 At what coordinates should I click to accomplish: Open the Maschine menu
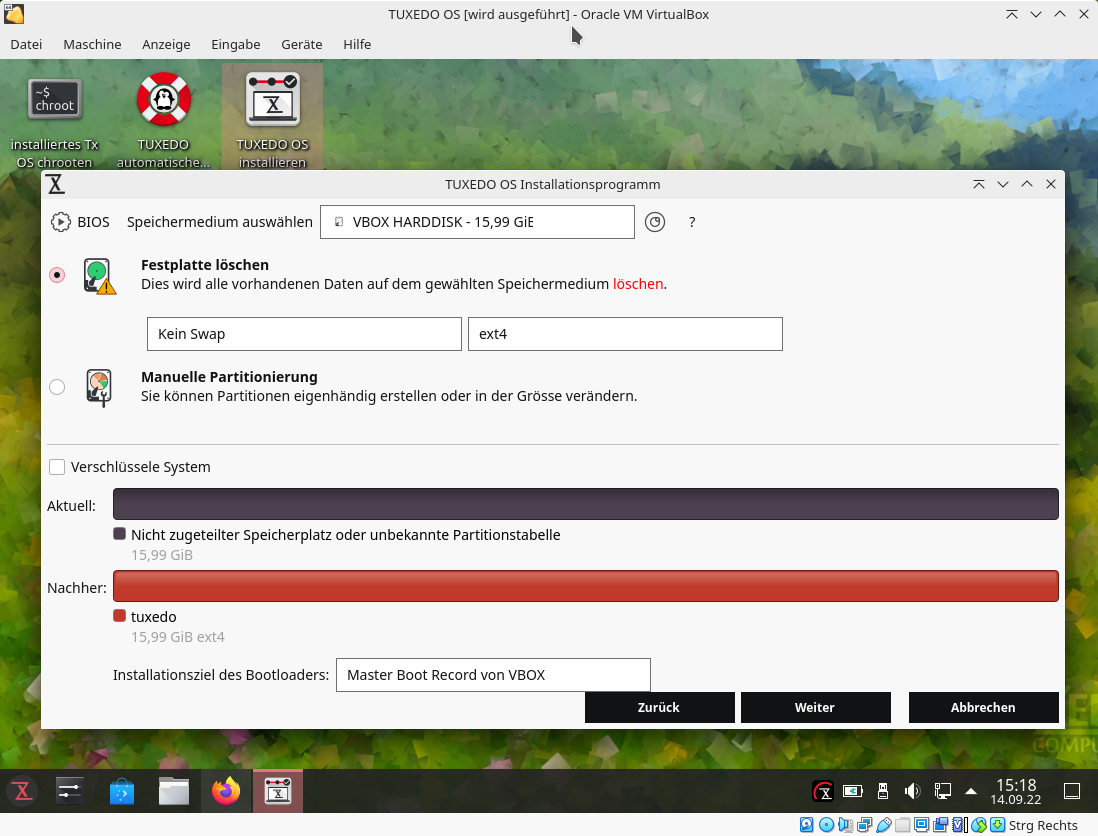tap(92, 44)
